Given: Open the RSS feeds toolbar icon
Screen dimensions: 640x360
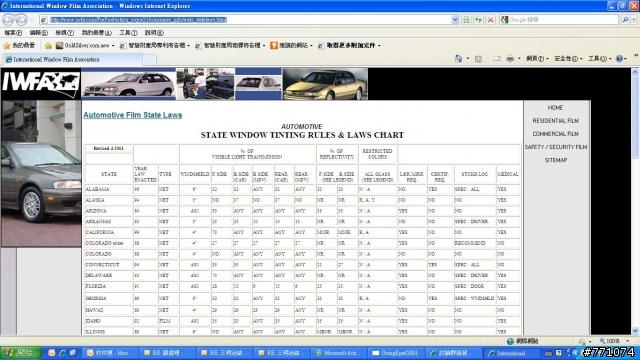Looking at the screenshot, I should click(478, 59).
